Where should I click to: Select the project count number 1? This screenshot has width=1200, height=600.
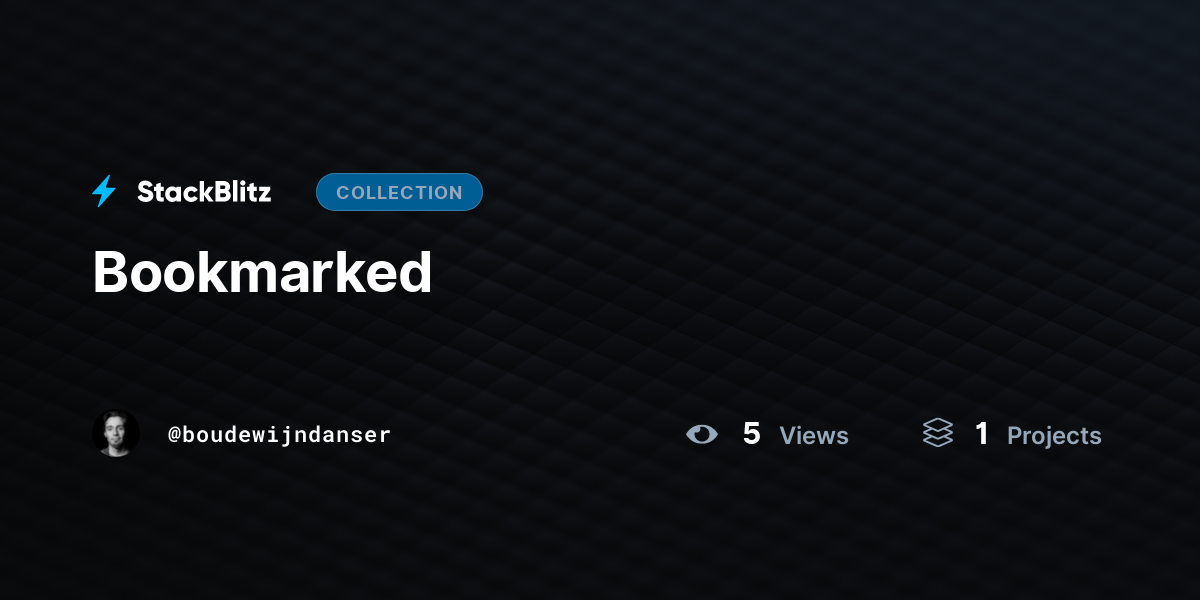click(x=982, y=434)
